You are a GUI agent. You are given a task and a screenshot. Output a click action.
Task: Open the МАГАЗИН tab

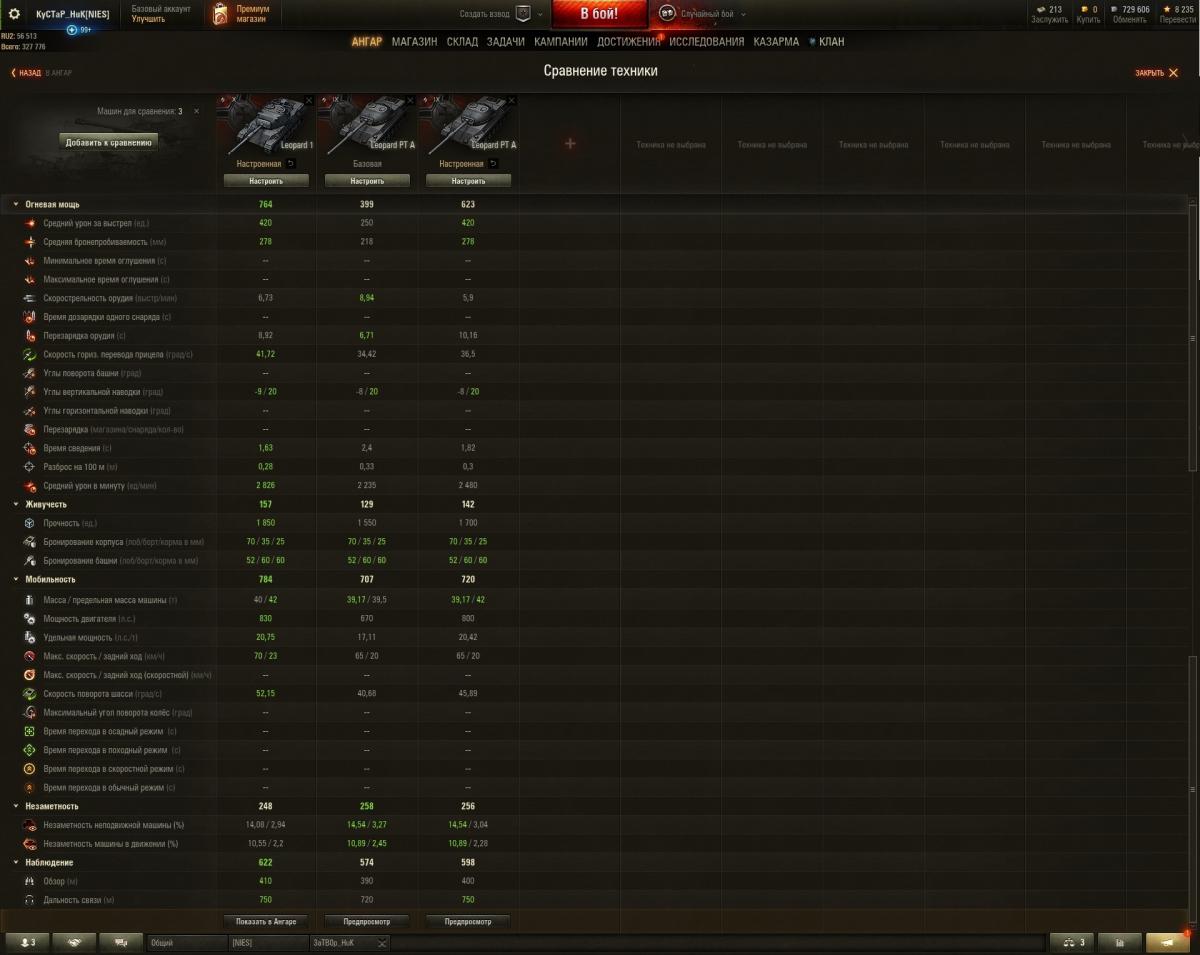click(x=414, y=42)
